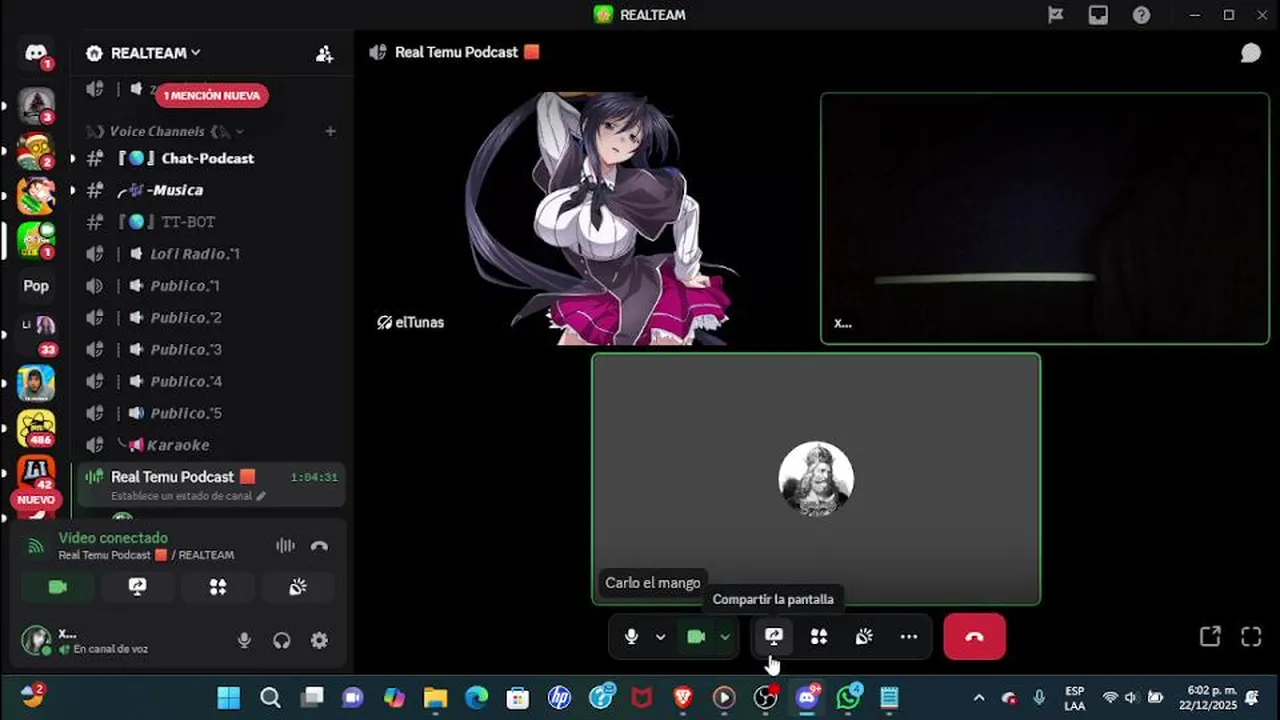Screen dimensions: 1280x720
Task: Collapse the Voice Channels category
Action: 165,131
